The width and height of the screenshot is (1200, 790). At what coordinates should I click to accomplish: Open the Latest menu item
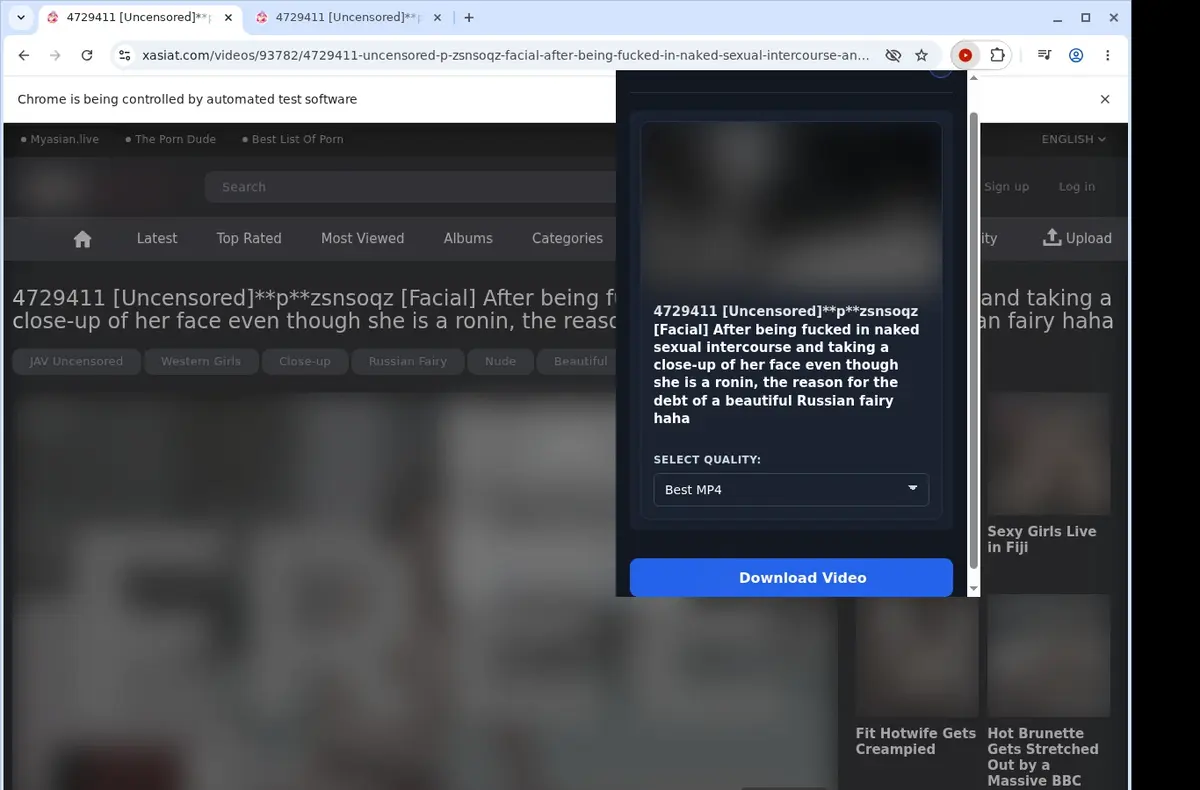tap(157, 238)
